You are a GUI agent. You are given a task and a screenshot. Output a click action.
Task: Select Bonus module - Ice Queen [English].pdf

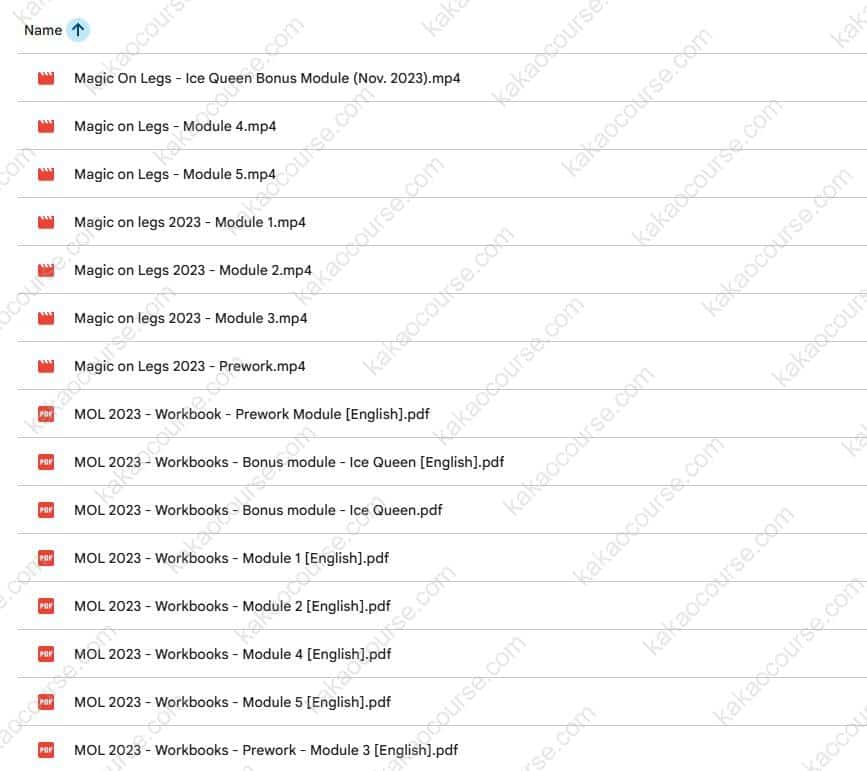pos(289,462)
